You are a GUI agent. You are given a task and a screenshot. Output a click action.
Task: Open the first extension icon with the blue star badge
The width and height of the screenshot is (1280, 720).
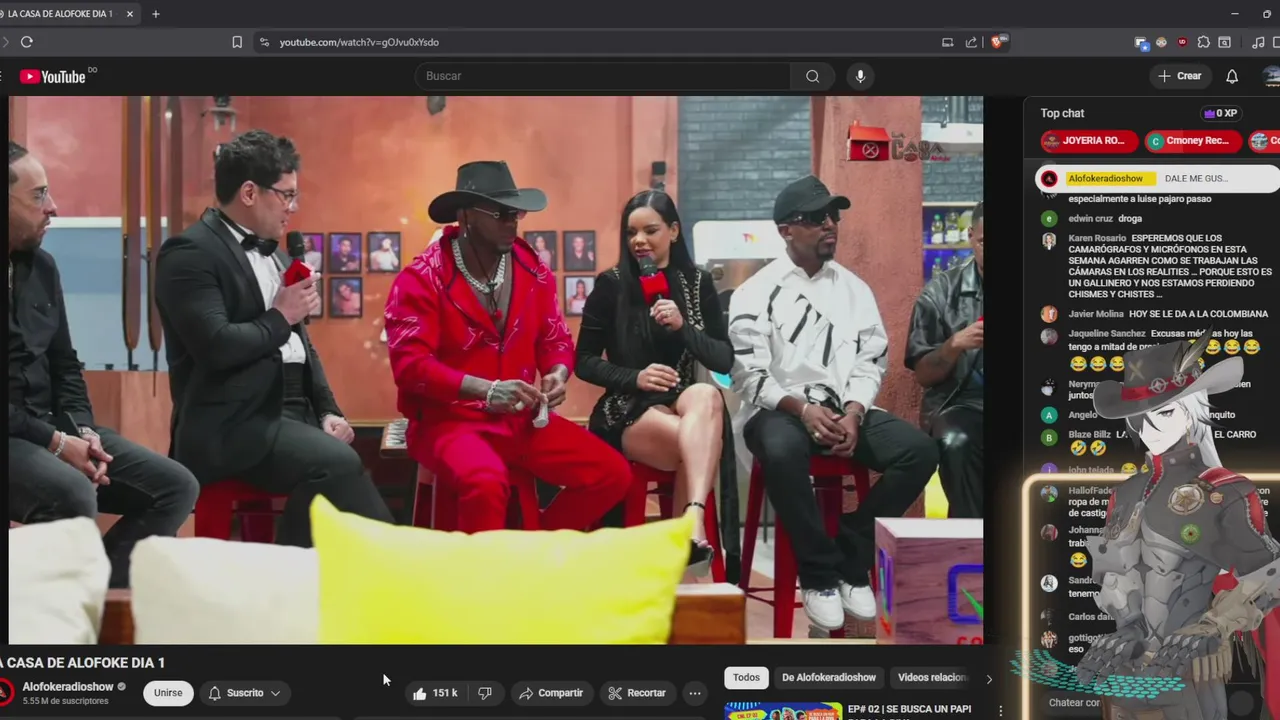[x=1141, y=42]
